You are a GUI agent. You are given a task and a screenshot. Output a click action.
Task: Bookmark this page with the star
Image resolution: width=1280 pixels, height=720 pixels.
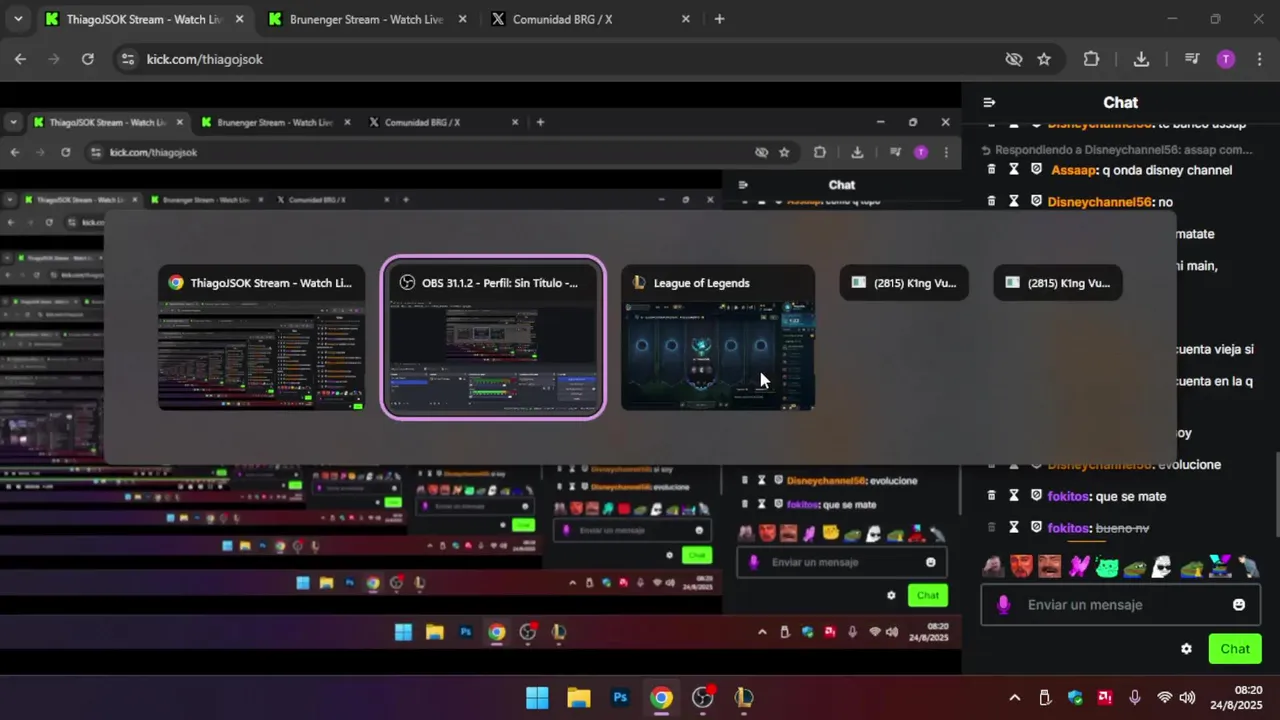click(x=1044, y=59)
